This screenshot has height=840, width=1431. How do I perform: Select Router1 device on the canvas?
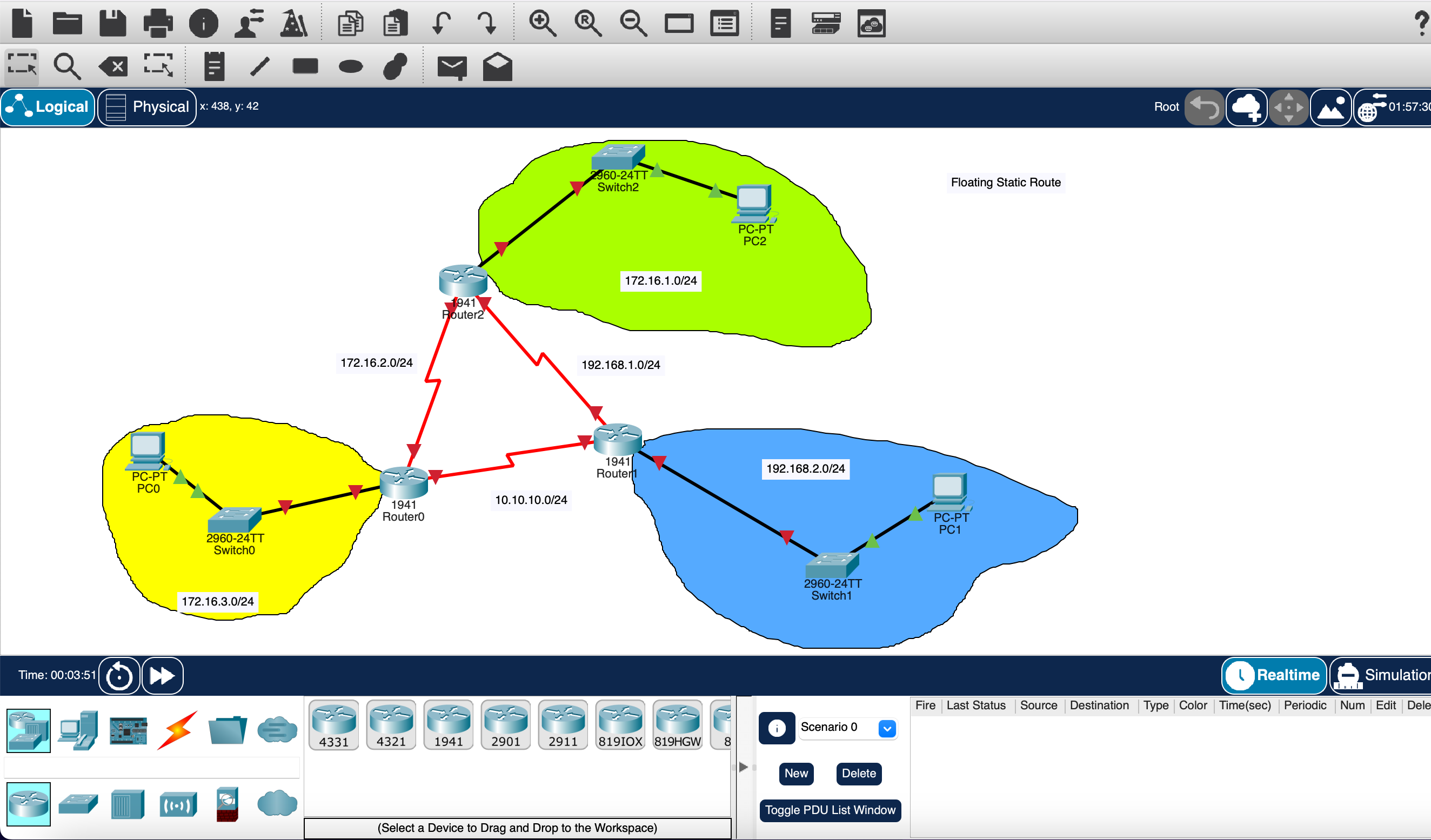tap(617, 440)
